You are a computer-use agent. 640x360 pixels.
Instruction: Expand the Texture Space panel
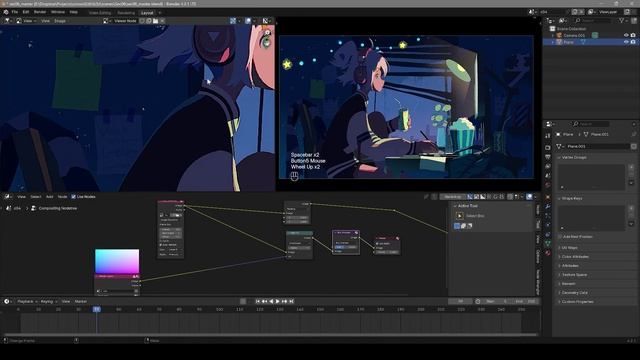point(573,275)
